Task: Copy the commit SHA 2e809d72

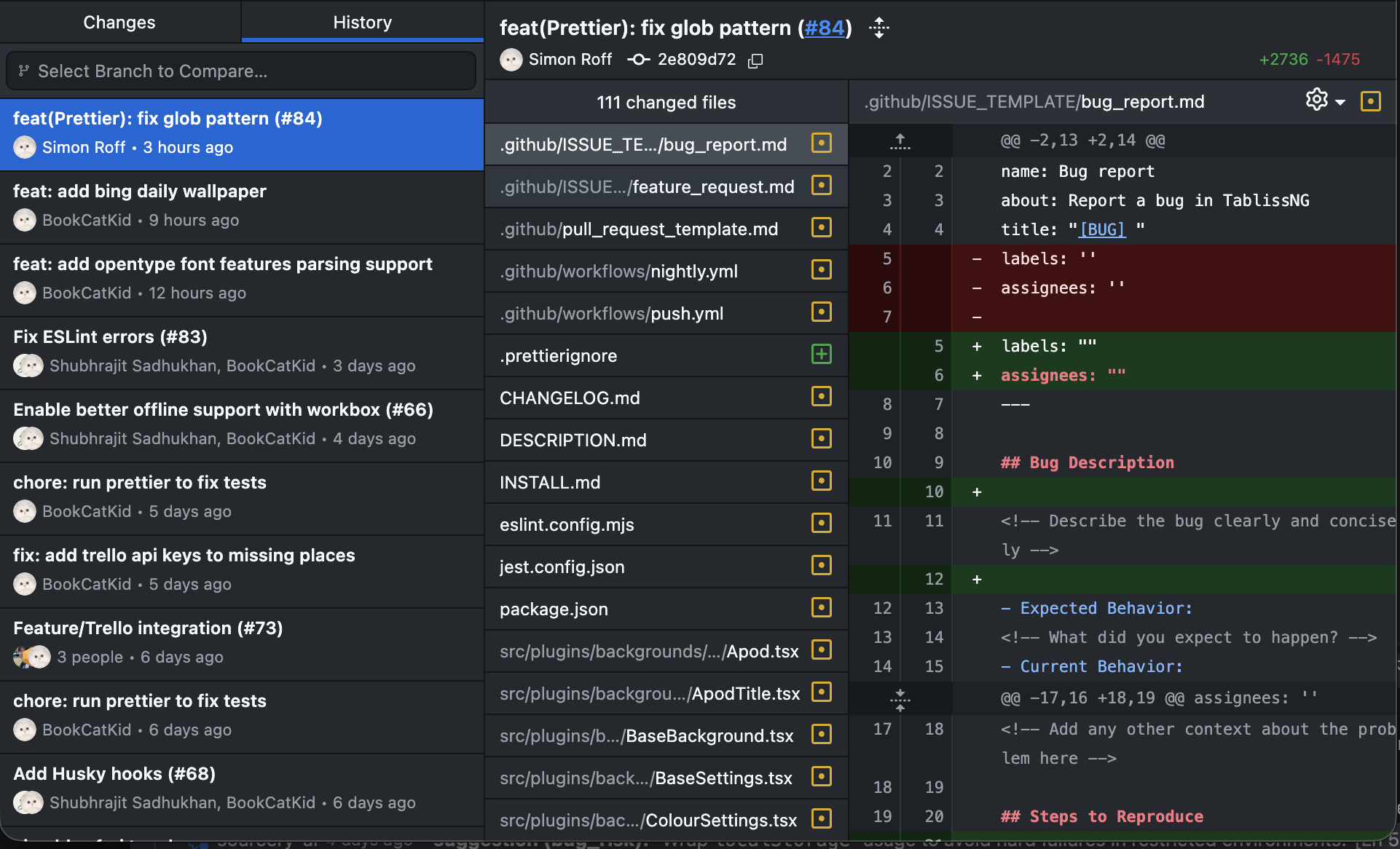Action: pos(755,60)
